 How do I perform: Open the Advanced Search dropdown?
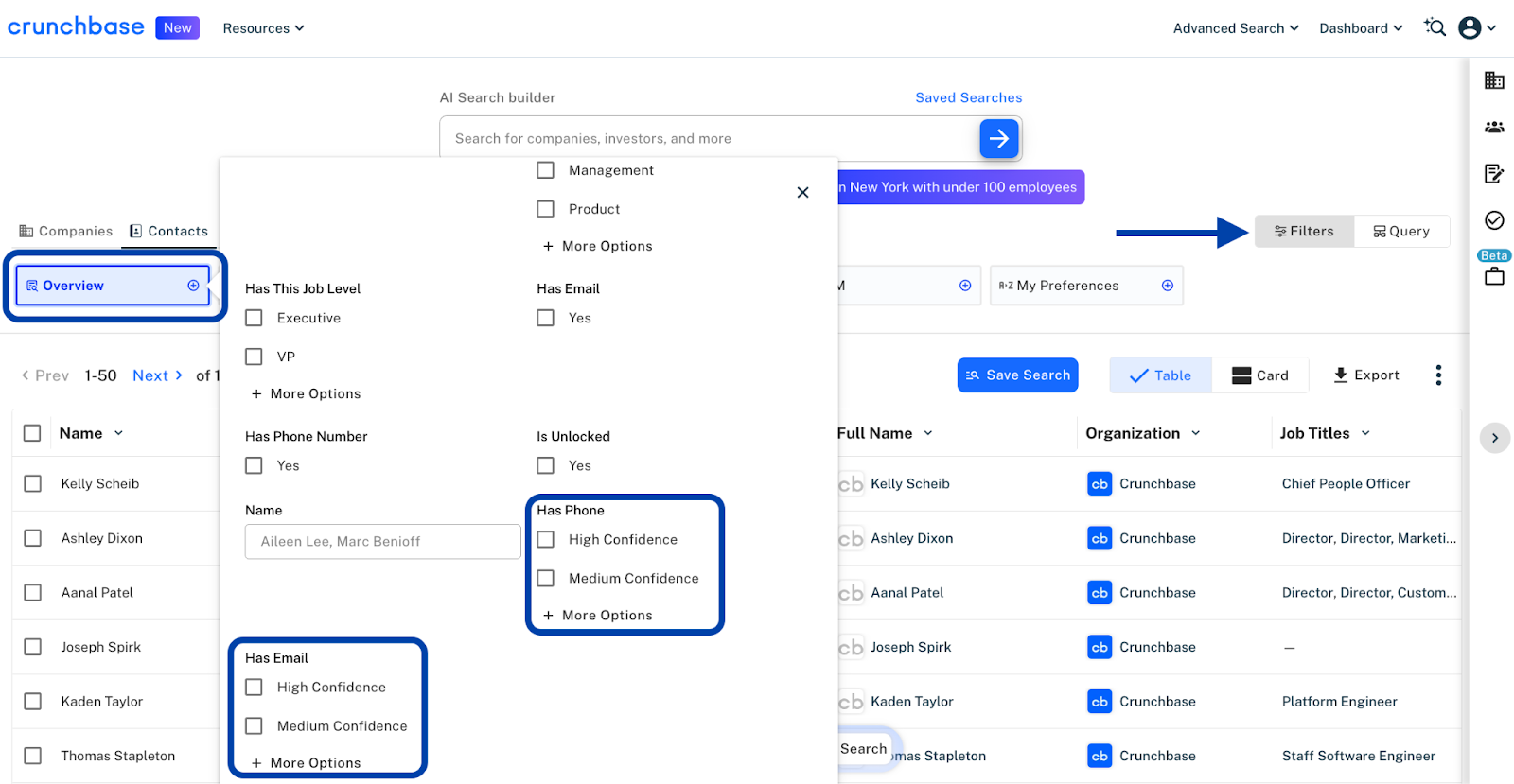tap(1236, 28)
